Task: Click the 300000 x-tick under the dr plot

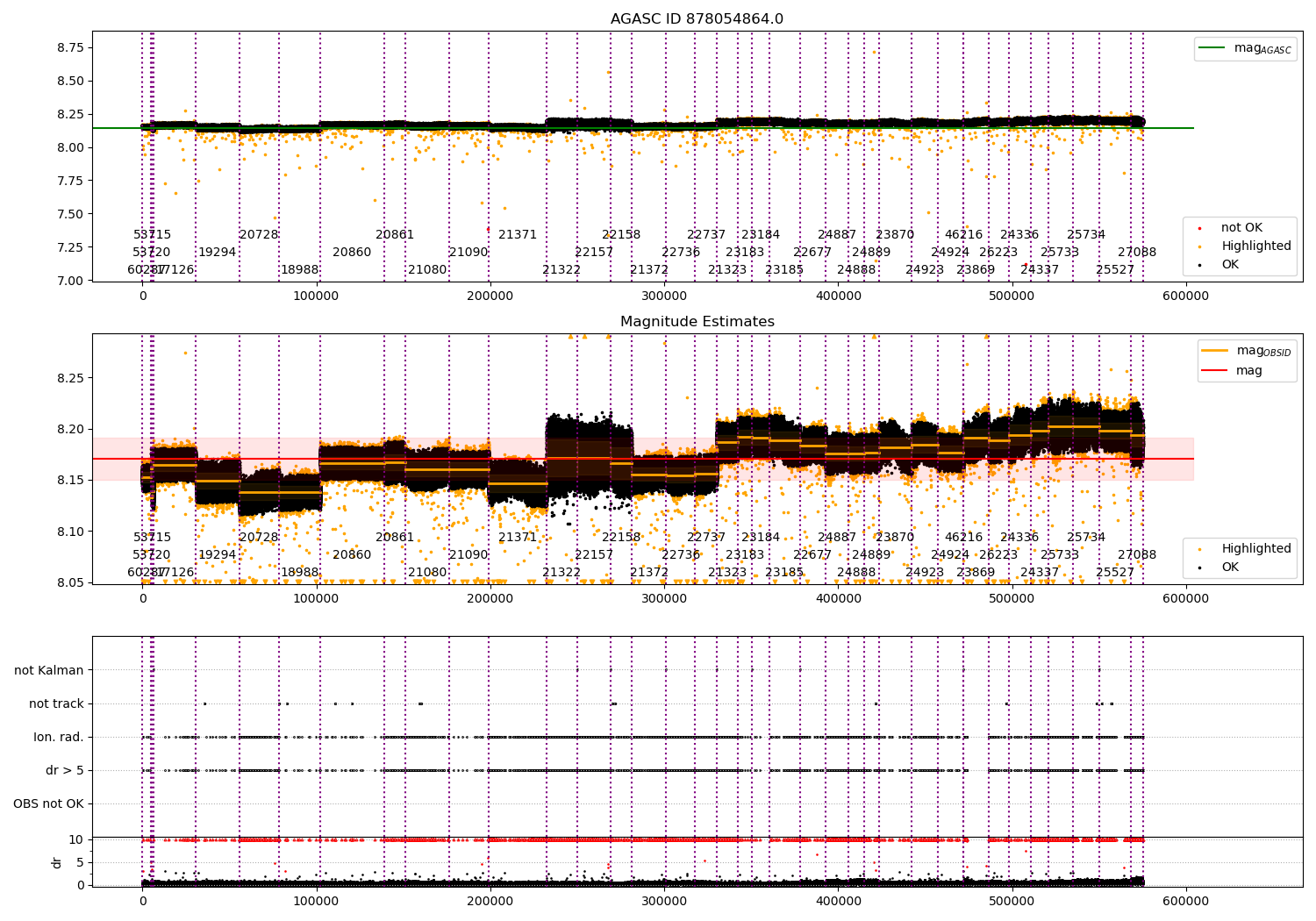Action: tap(664, 901)
